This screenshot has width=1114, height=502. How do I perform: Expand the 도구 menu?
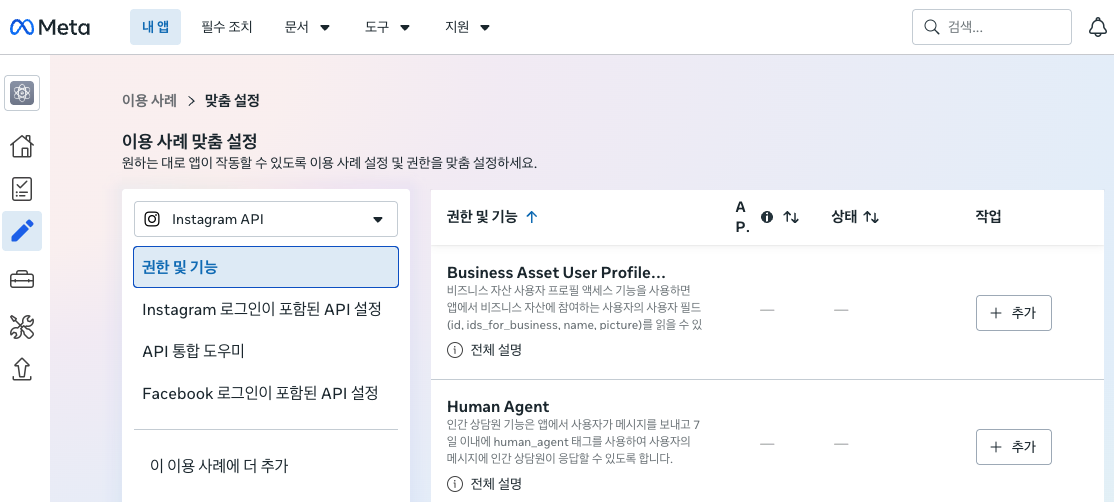(x=388, y=28)
